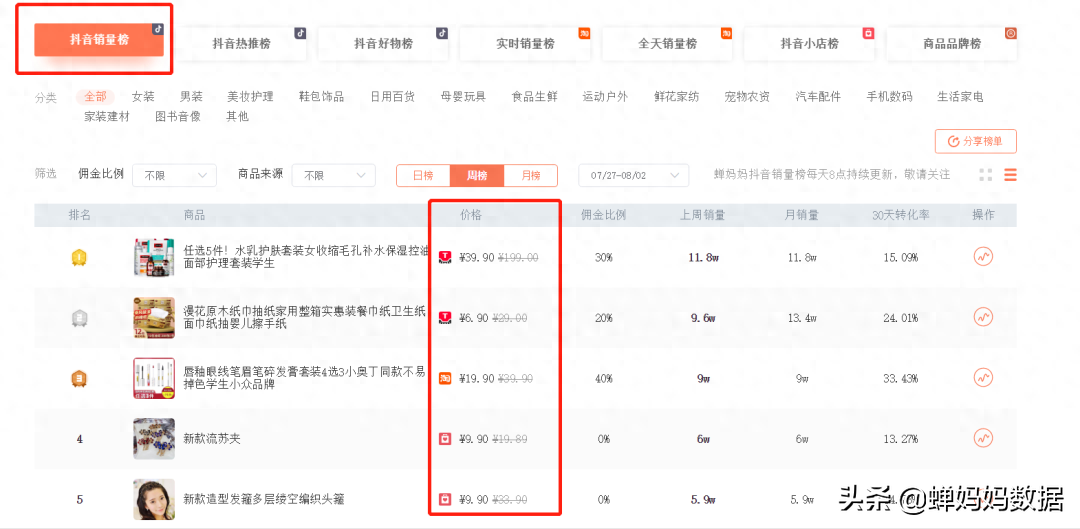
Task: Open the 抖音好物榜 tab
Action: (383, 44)
